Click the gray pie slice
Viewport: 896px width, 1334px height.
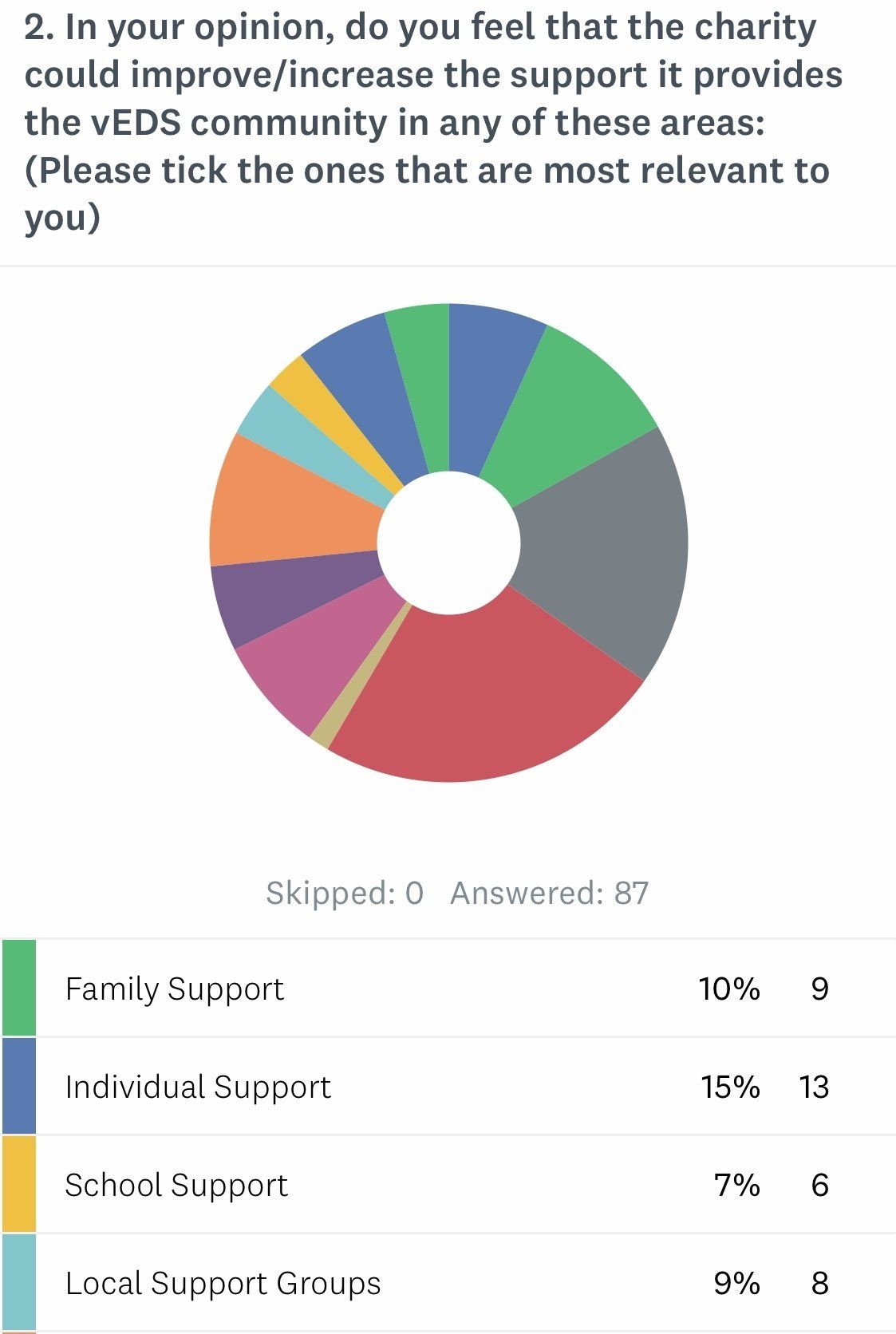[606, 551]
